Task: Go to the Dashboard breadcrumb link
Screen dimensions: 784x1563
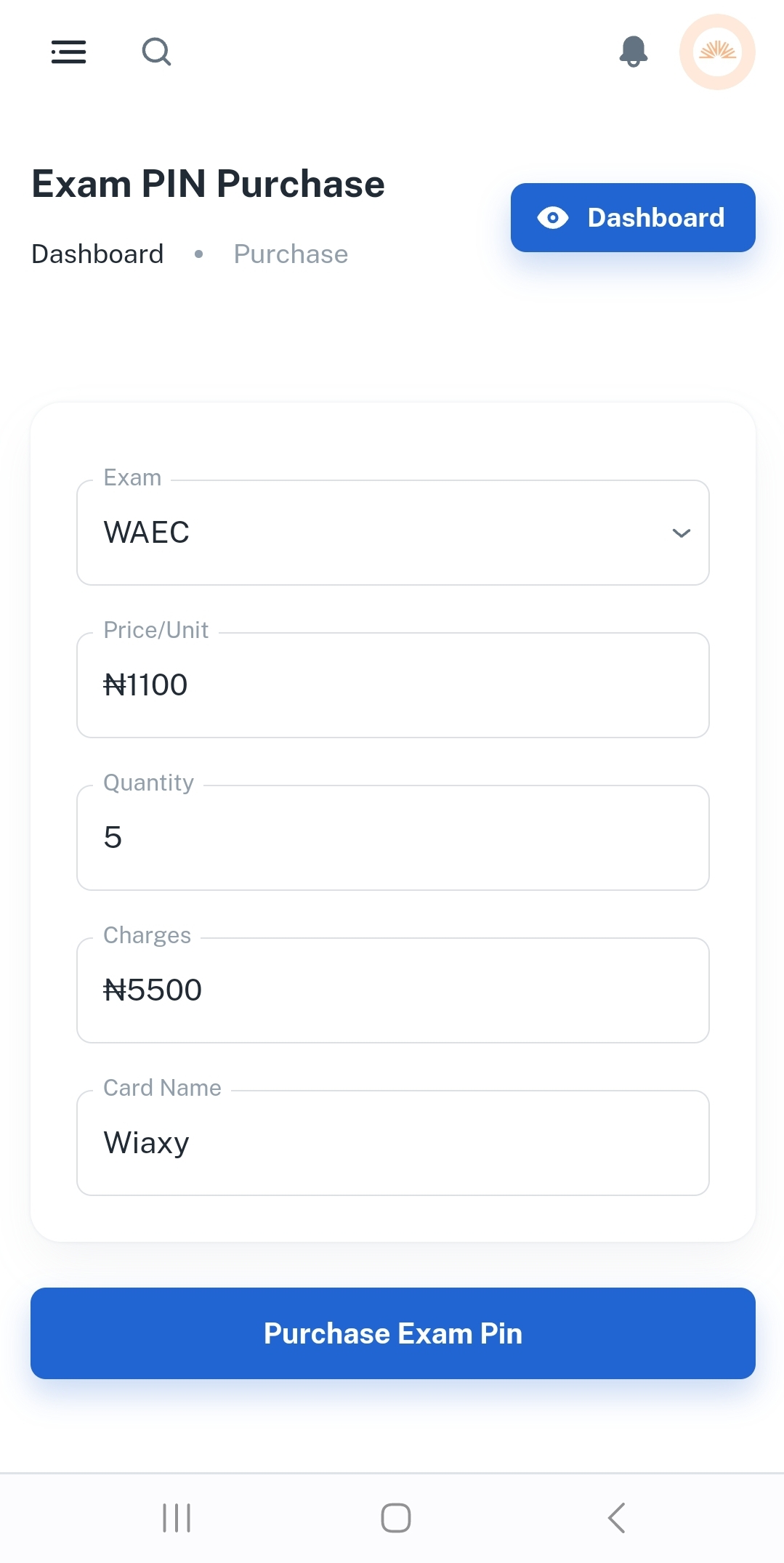Action: [x=97, y=254]
